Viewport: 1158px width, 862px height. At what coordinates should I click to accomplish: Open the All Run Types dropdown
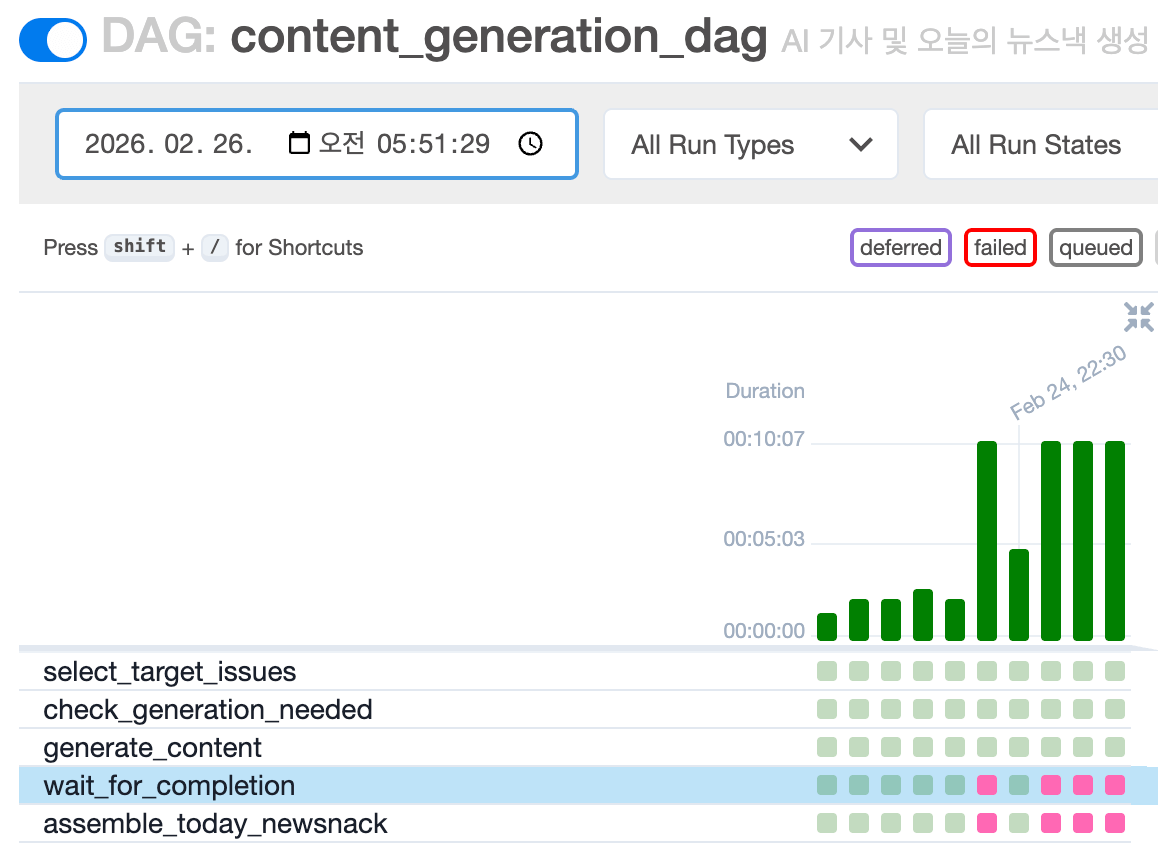point(750,145)
